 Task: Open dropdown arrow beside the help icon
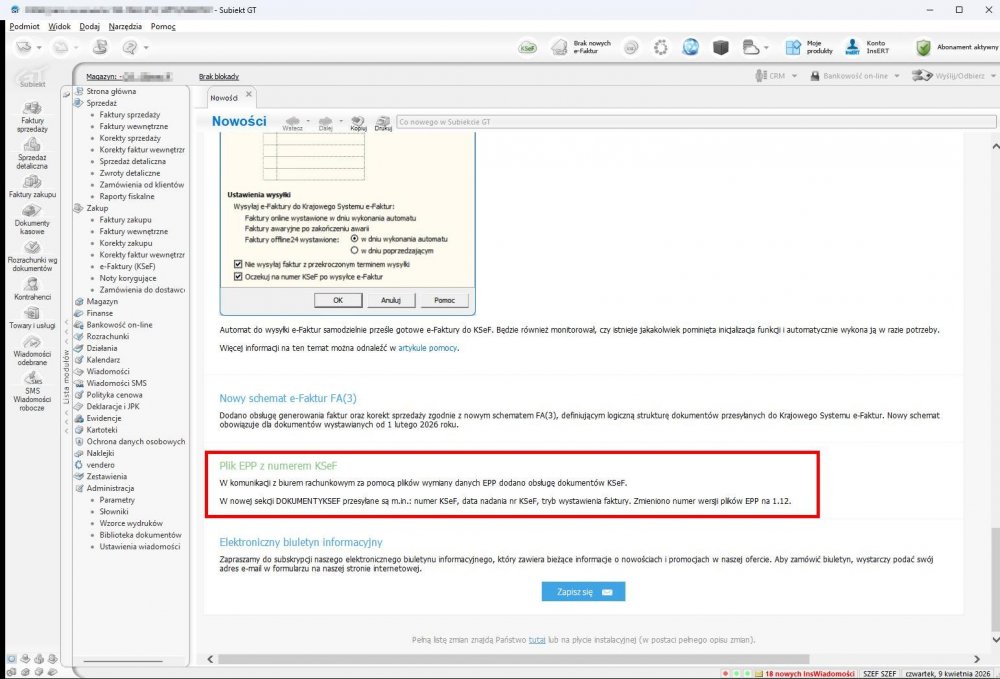pyautogui.click(x=146, y=48)
